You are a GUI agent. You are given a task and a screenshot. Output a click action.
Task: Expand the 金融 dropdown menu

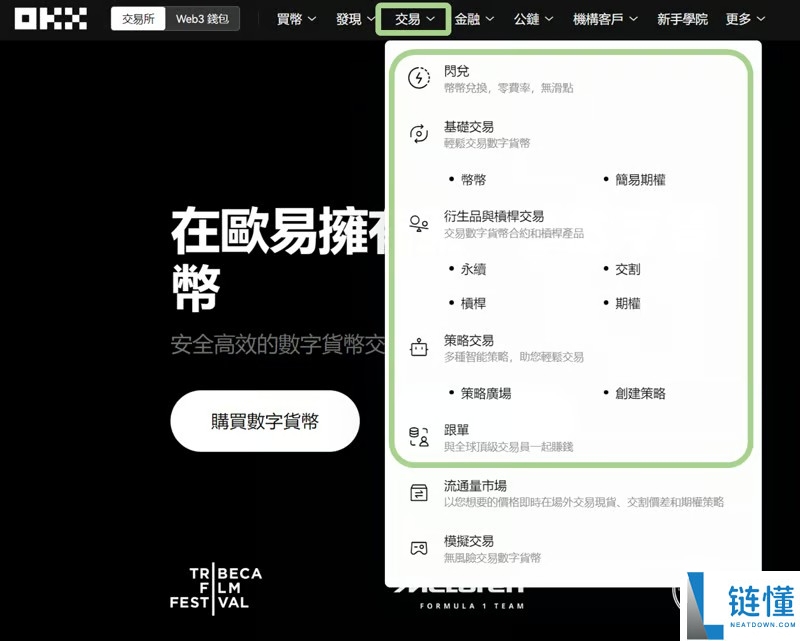click(x=474, y=19)
